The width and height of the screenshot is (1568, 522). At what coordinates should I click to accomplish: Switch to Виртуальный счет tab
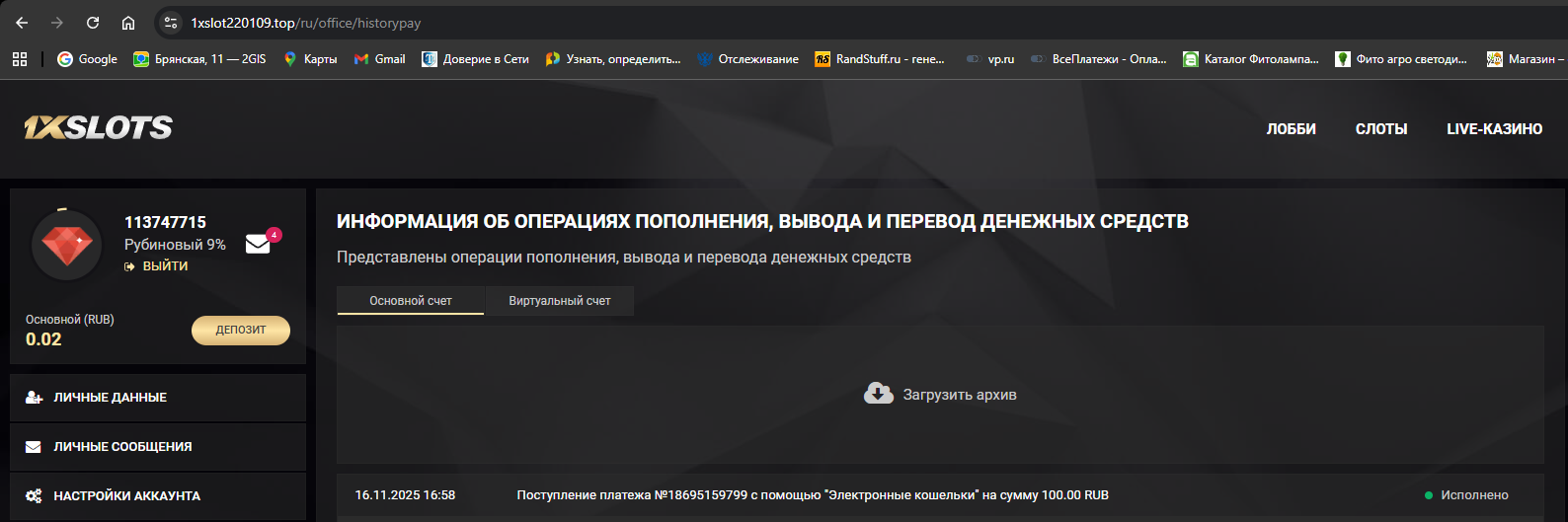click(x=559, y=301)
